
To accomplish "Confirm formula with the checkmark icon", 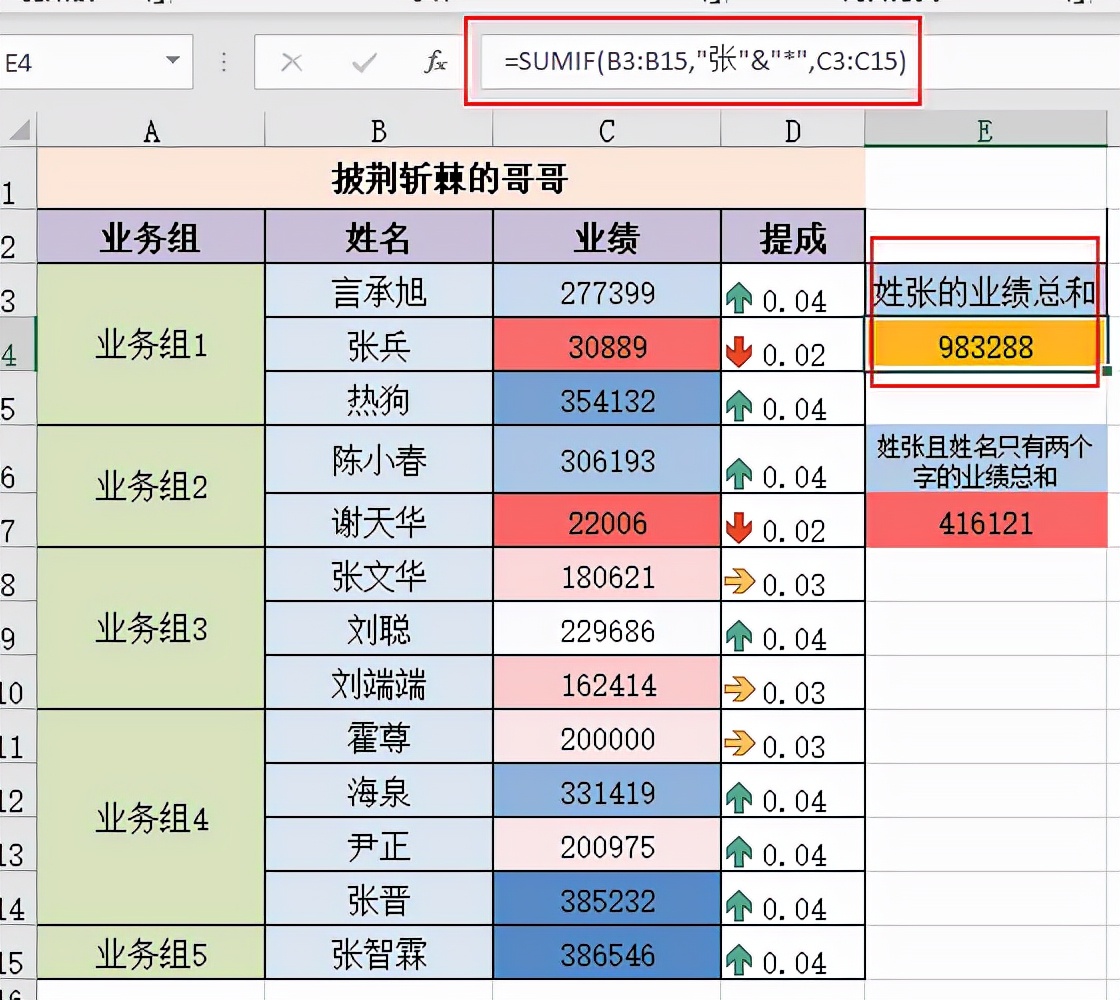I will (364, 62).
